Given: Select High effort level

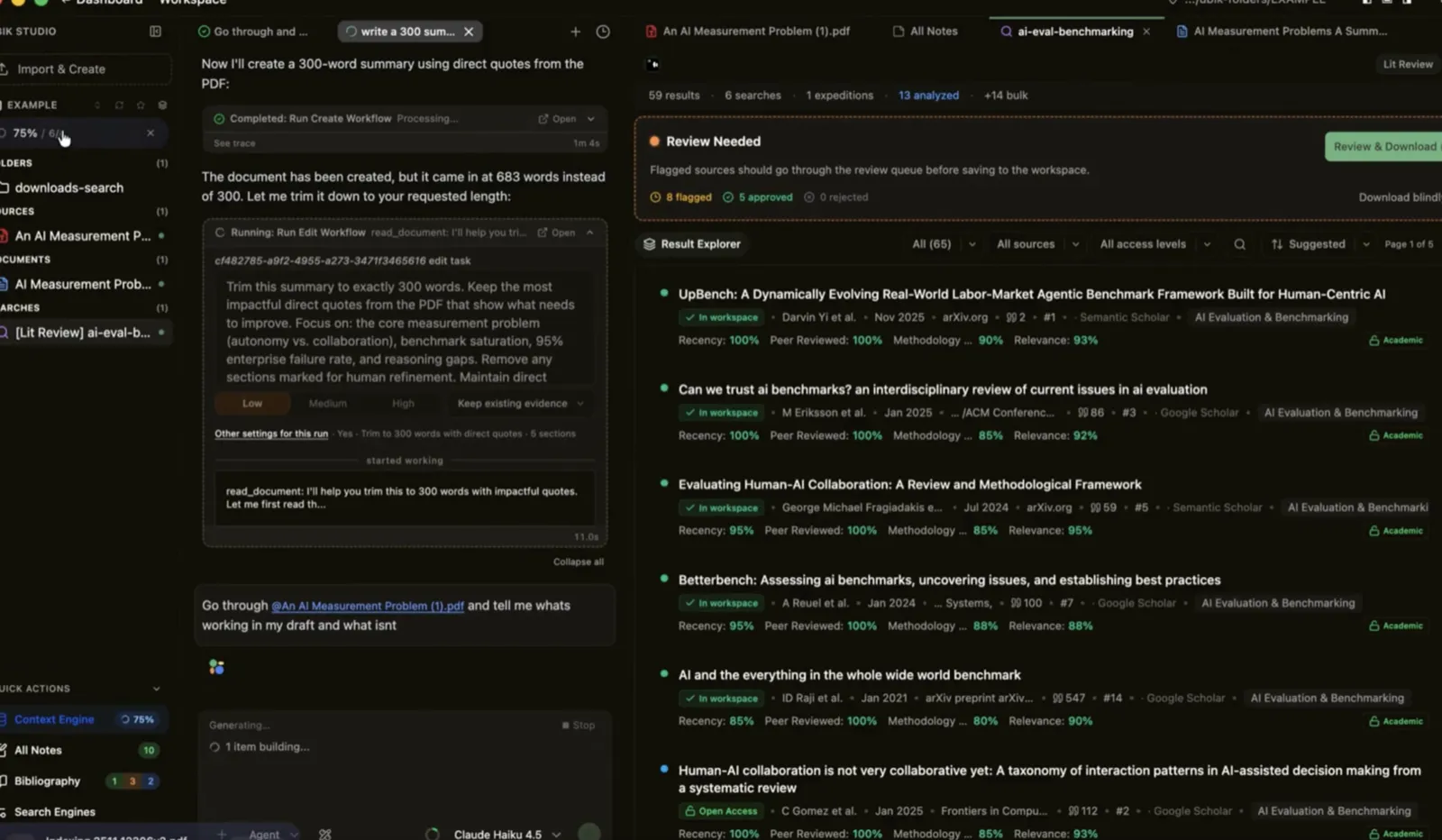Looking at the screenshot, I should (x=403, y=404).
